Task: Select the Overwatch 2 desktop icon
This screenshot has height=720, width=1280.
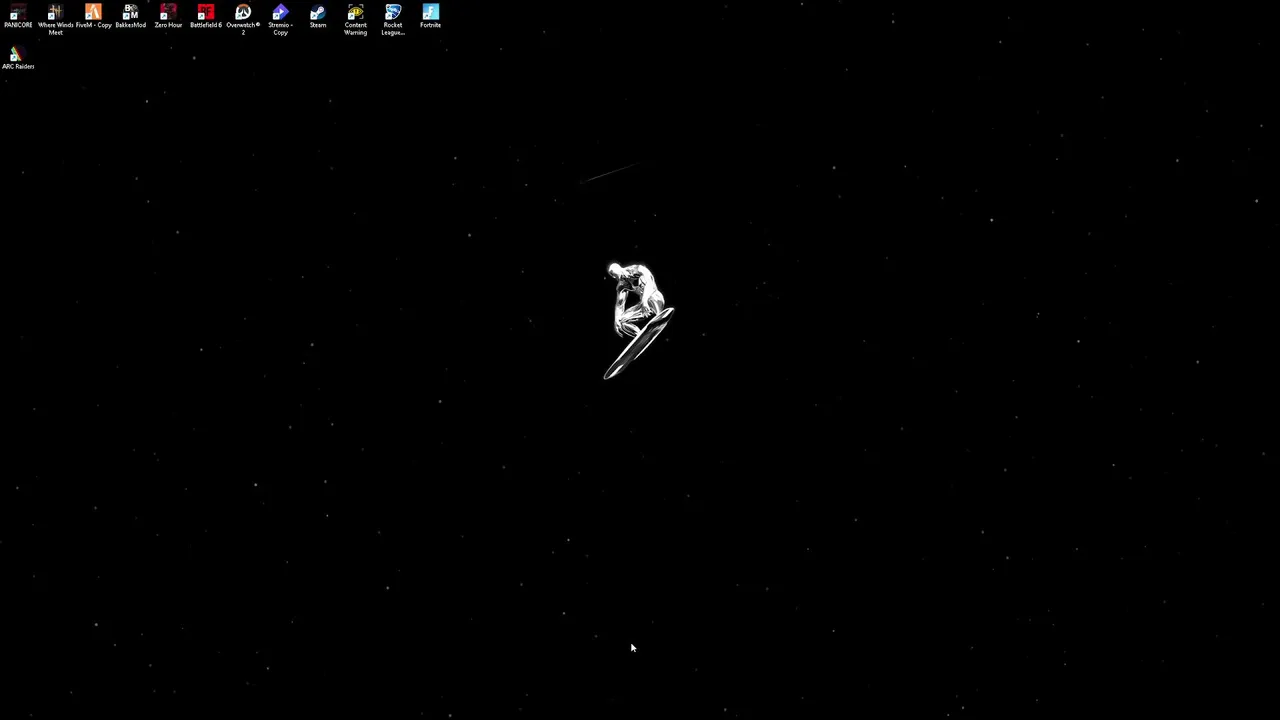Action: [x=243, y=20]
